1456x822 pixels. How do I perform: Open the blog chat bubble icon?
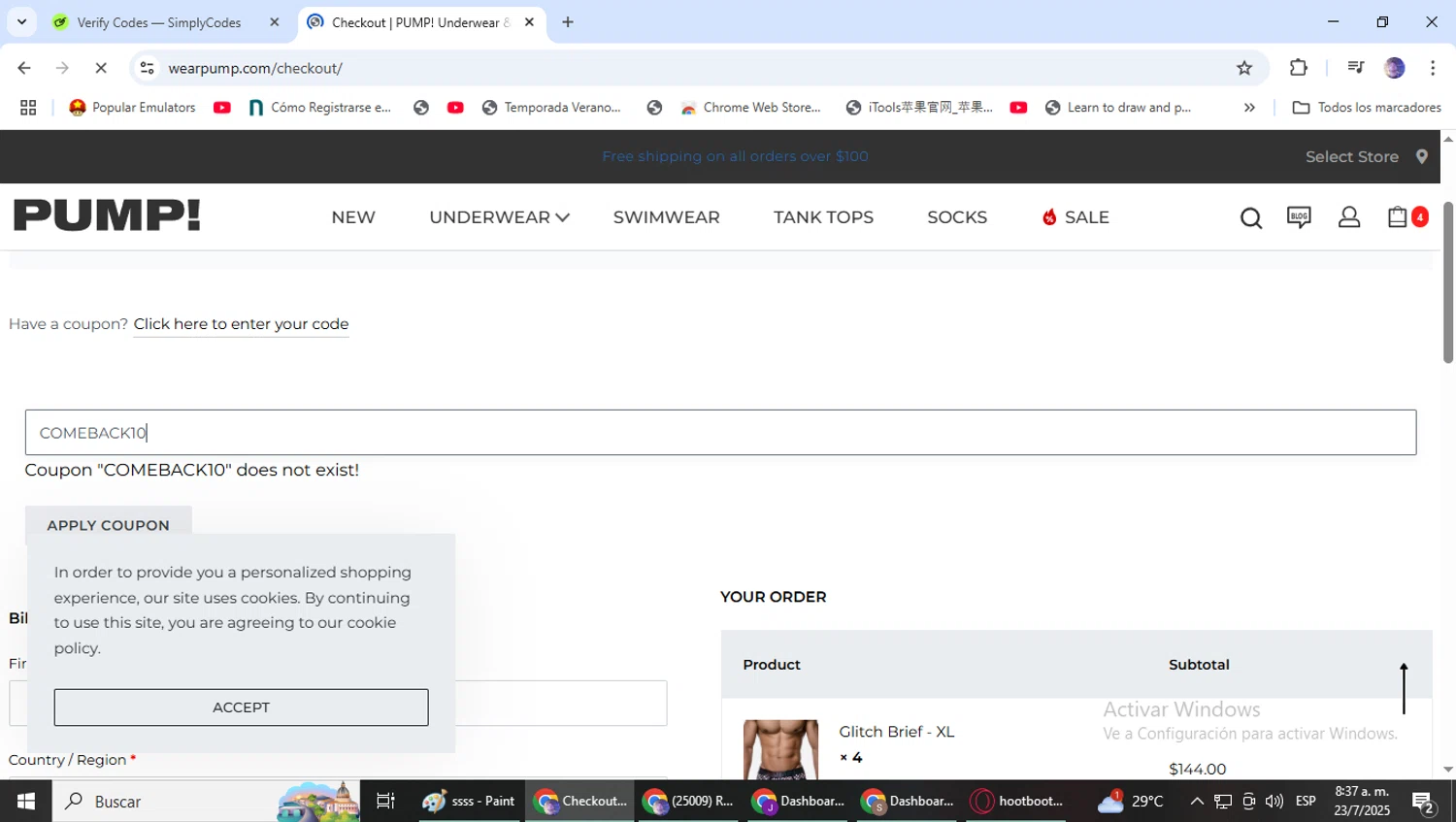1299,217
